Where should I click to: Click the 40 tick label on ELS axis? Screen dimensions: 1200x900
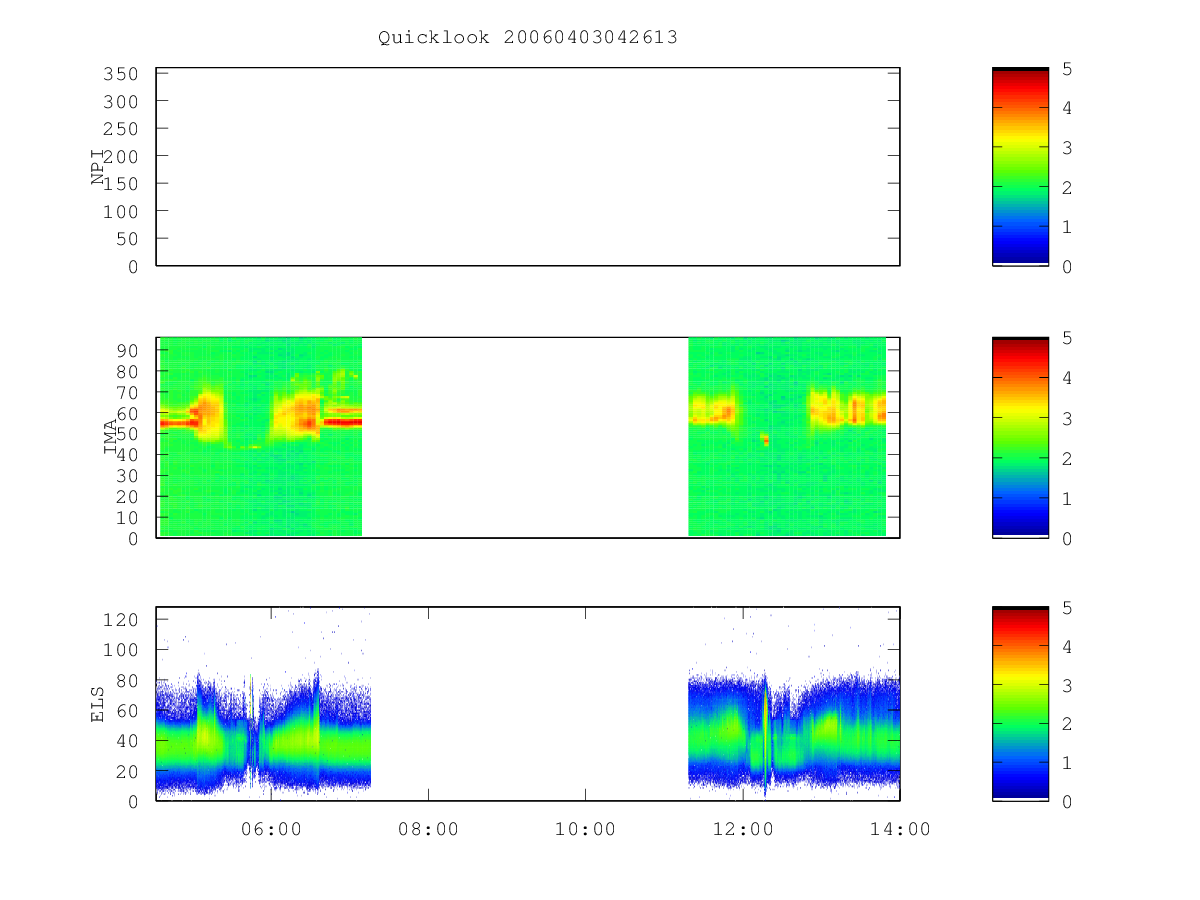click(126, 741)
